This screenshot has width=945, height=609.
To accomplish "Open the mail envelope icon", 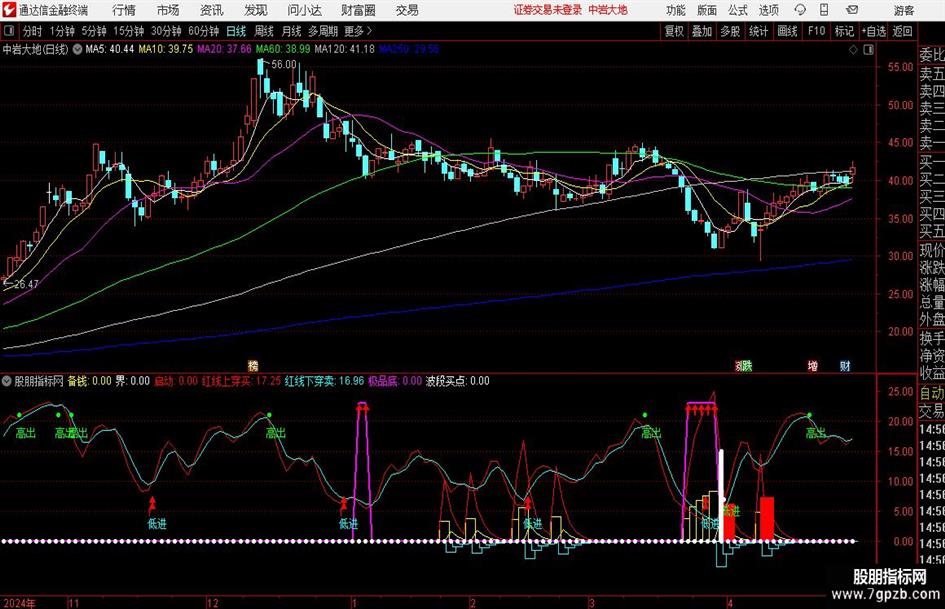I will tap(852, 10).
